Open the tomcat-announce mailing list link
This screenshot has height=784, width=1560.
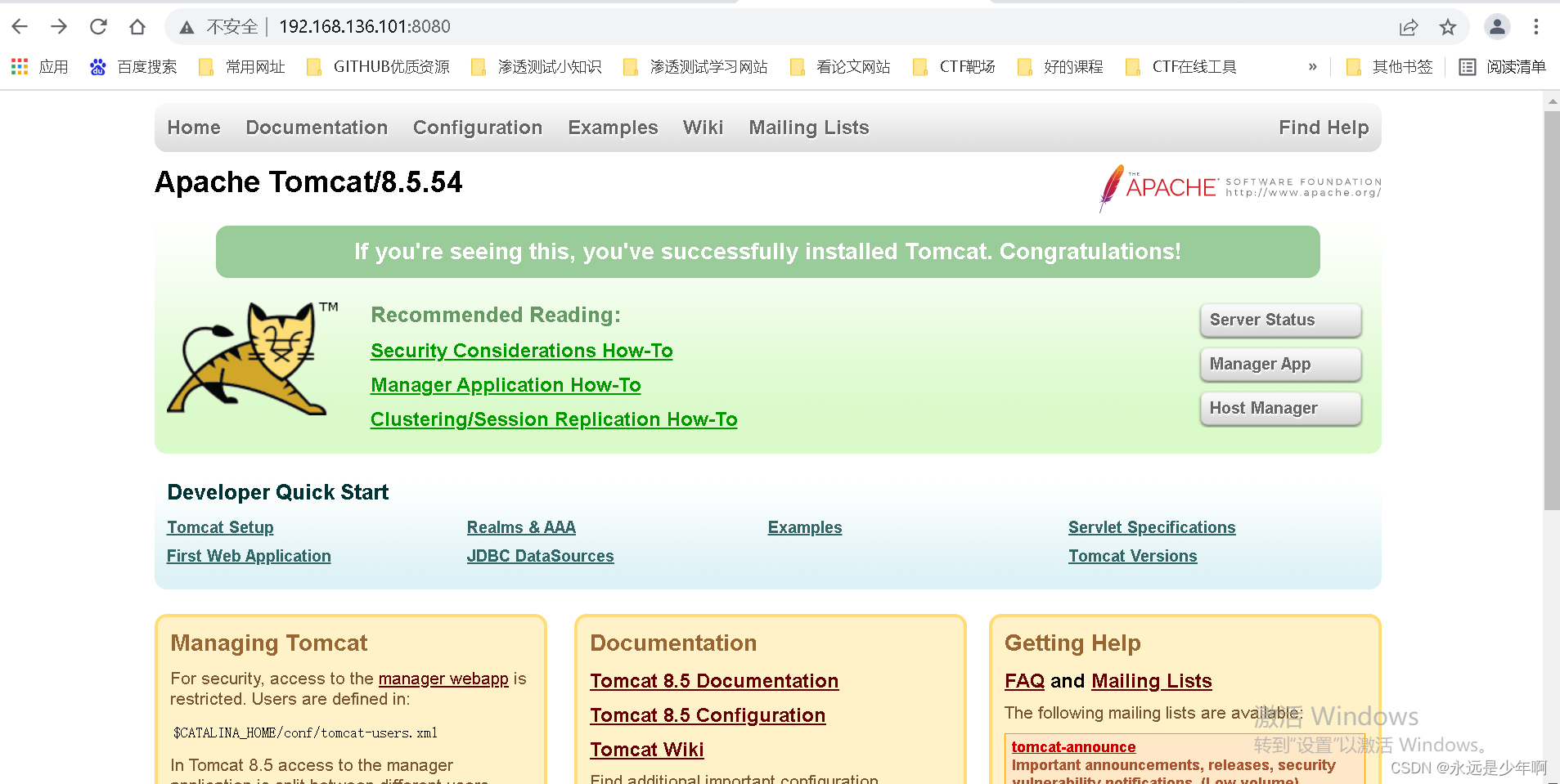pos(1073,746)
